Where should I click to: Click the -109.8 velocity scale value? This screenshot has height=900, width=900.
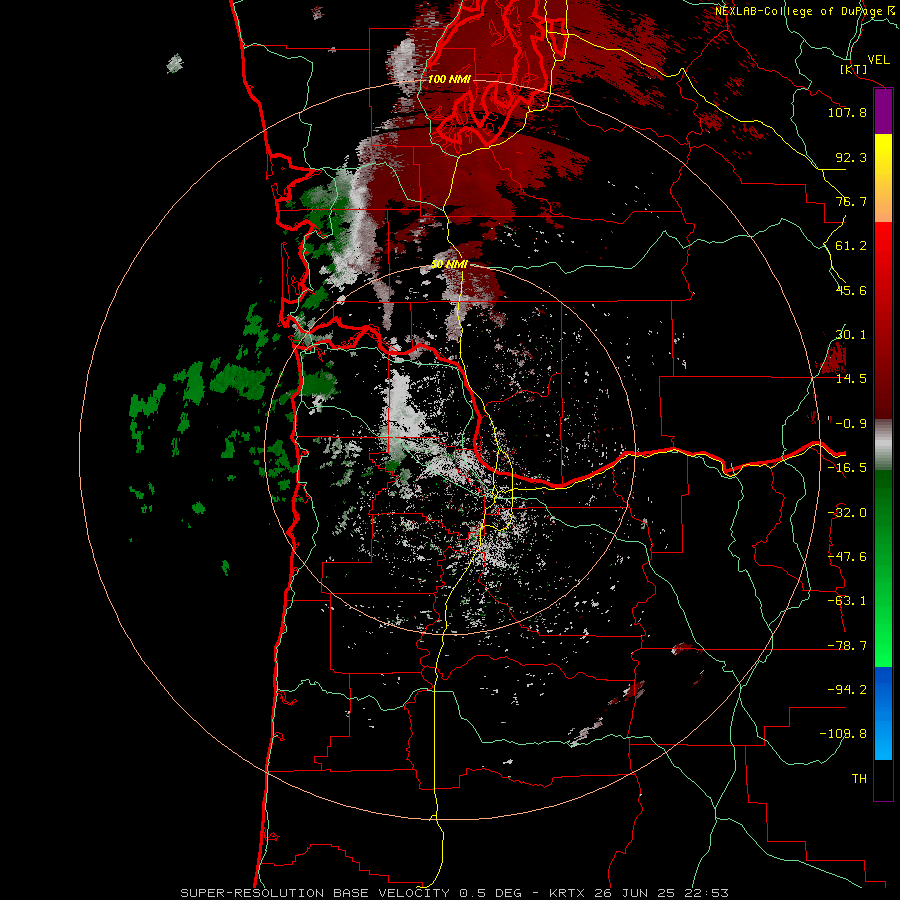point(844,734)
